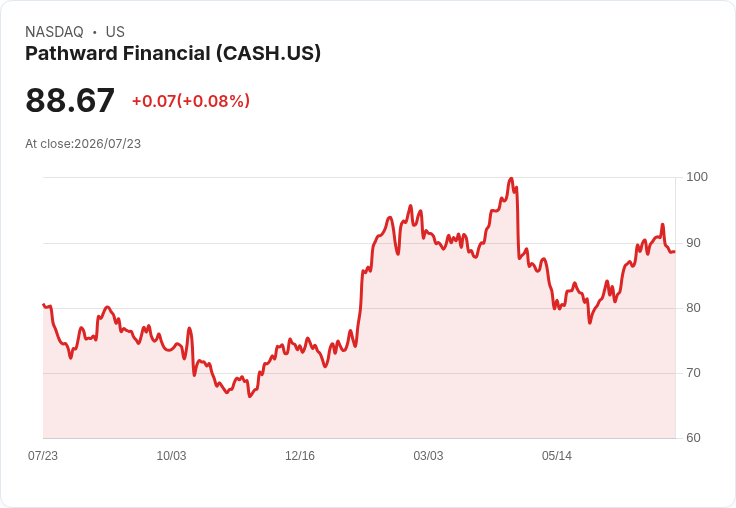
Task: Click the +0.07(+0.08%) price change text
Action: pyautogui.click(x=191, y=101)
